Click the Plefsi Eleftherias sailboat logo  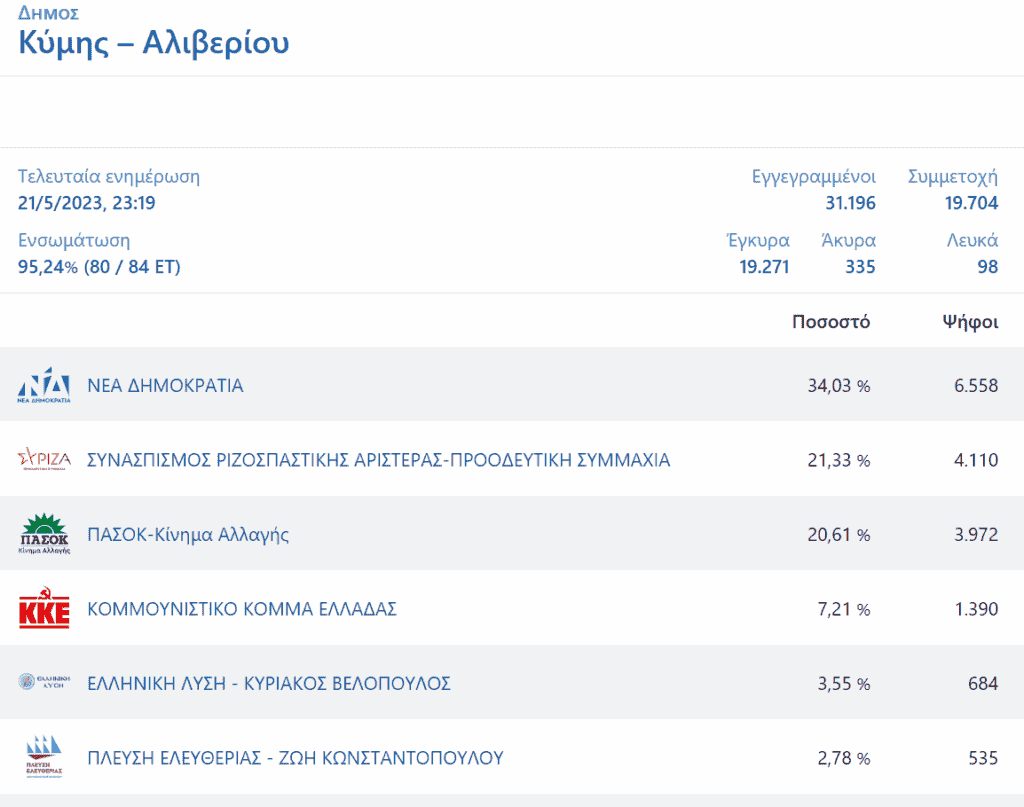(x=44, y=757)
